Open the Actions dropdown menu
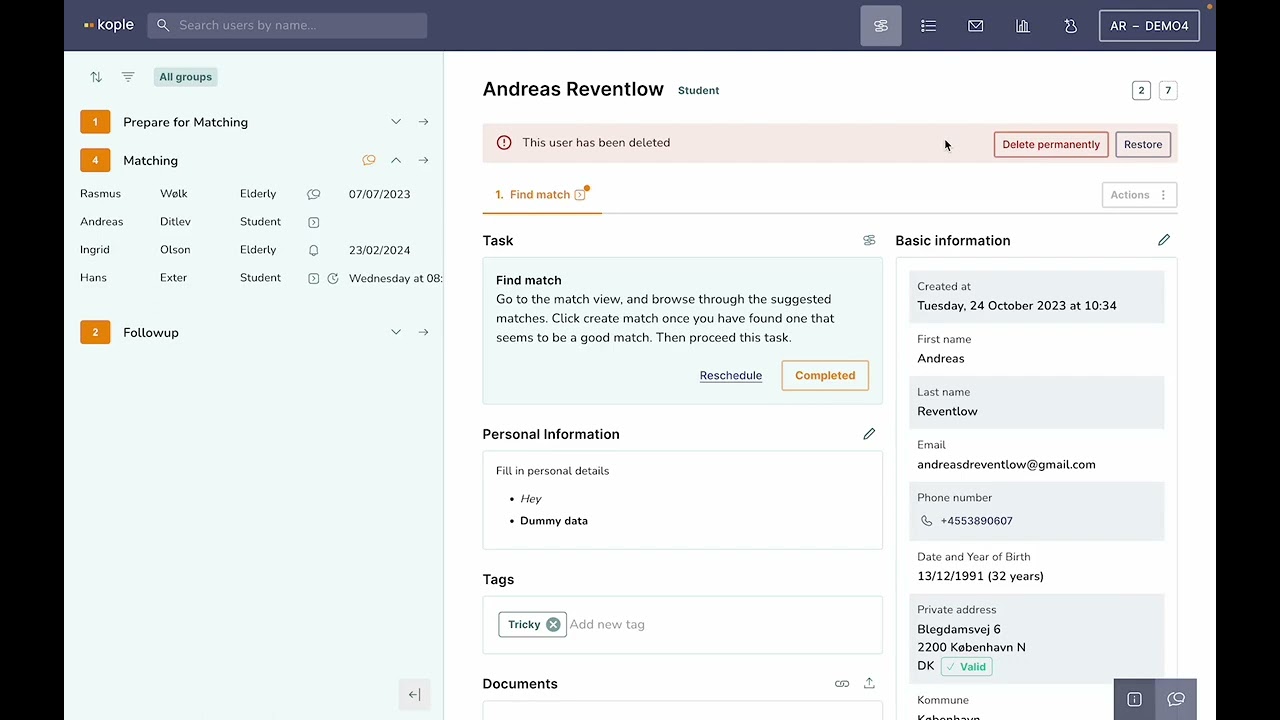The height and width of the screenshot is (720, 1280). (1139, 195)
